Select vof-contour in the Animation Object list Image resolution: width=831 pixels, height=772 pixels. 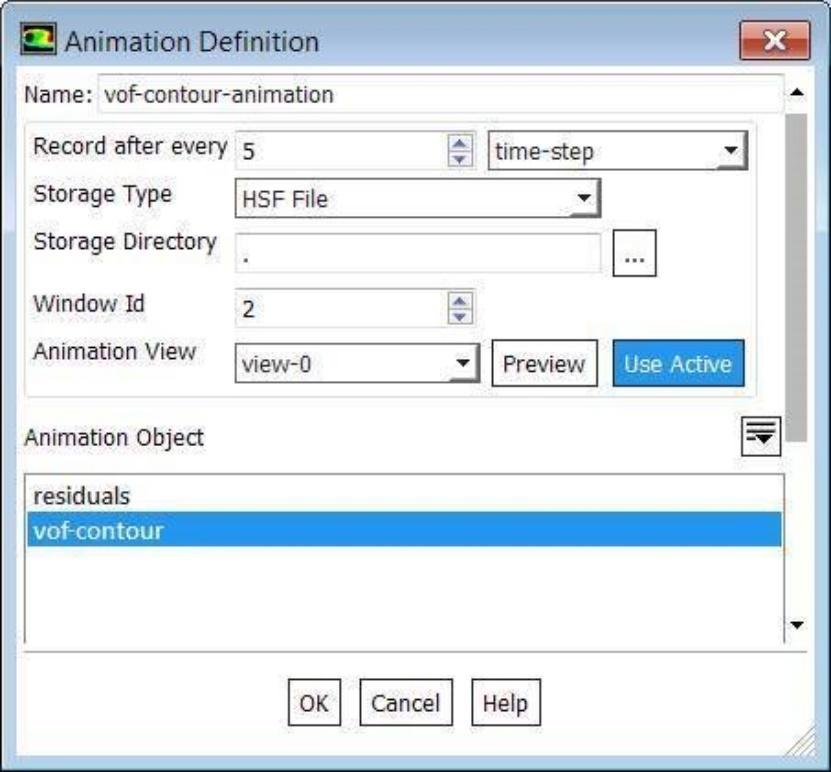(404, 529)
